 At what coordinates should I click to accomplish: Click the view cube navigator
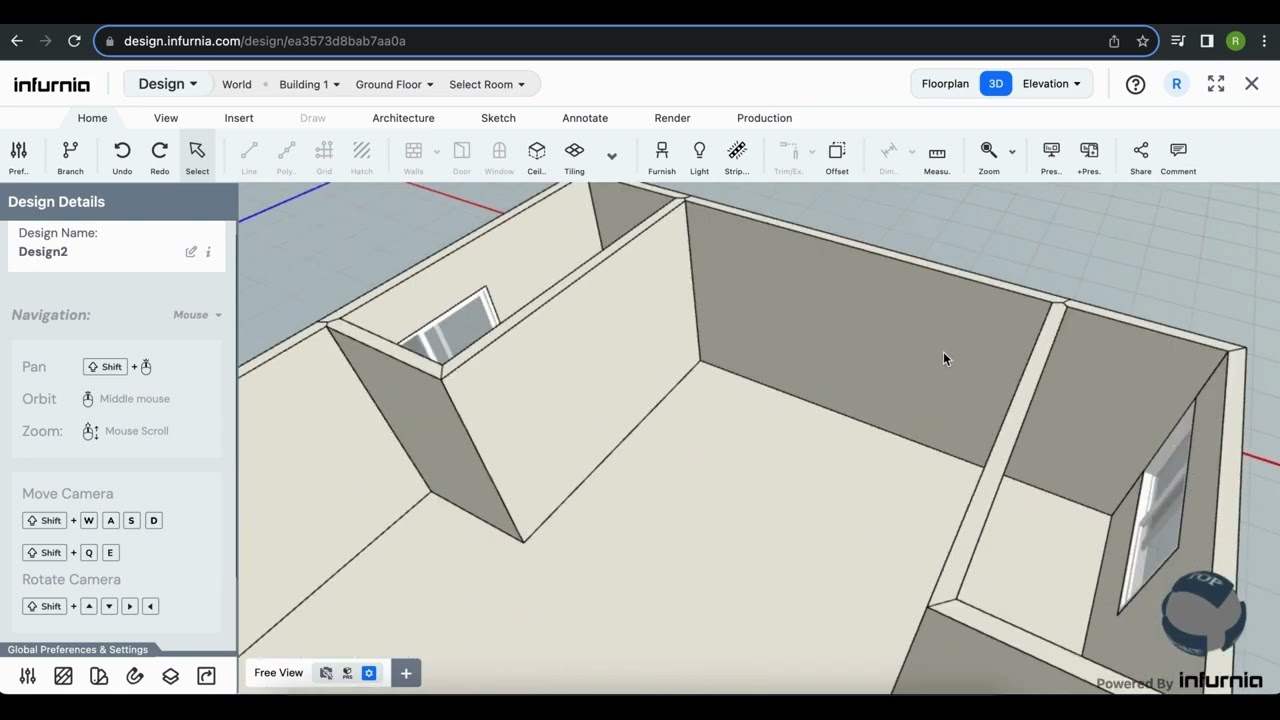click(x=1203, y=612)
